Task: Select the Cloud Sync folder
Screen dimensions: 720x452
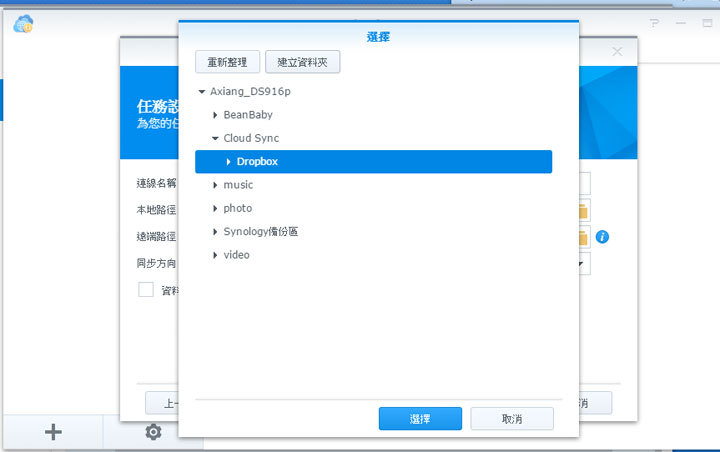Action: [251, 138]
